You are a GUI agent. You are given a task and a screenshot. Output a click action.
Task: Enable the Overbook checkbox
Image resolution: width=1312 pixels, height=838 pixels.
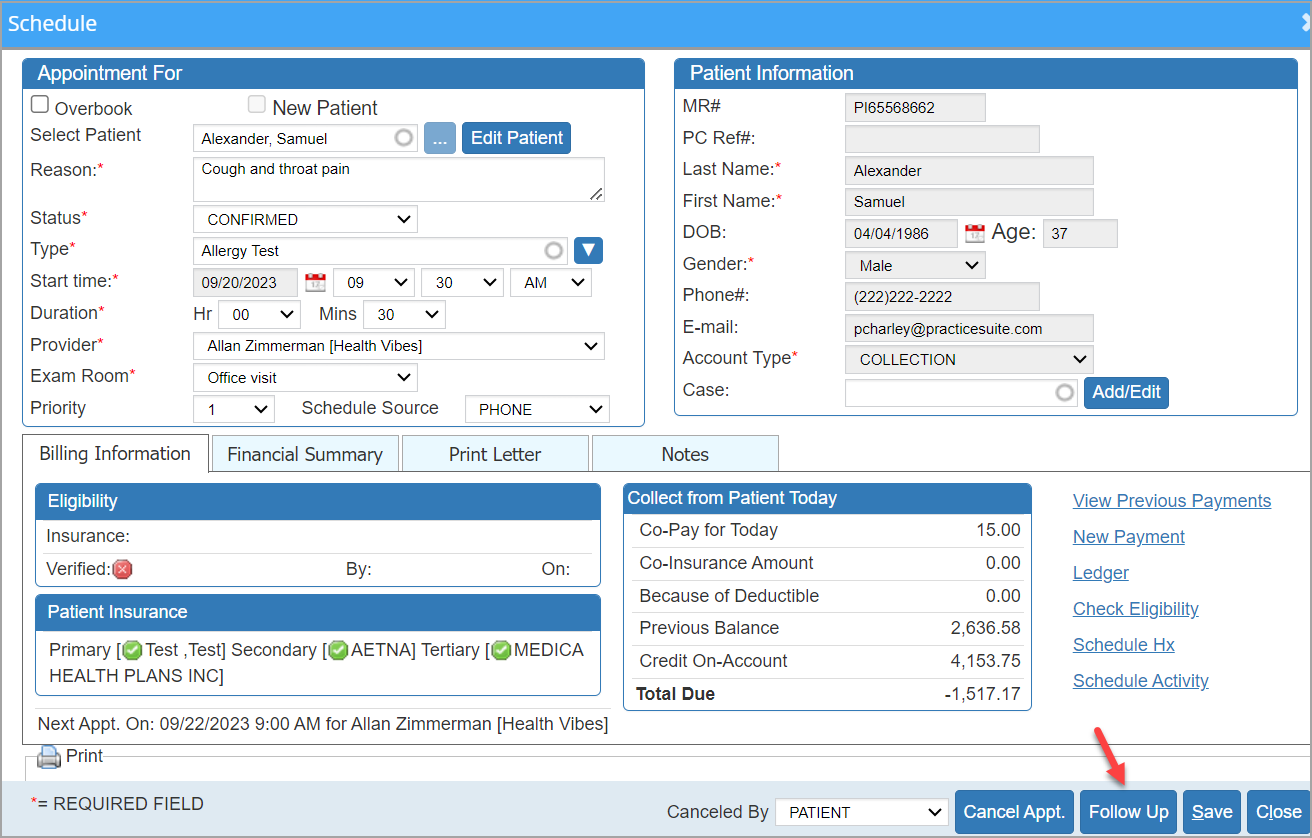(40, 104)
